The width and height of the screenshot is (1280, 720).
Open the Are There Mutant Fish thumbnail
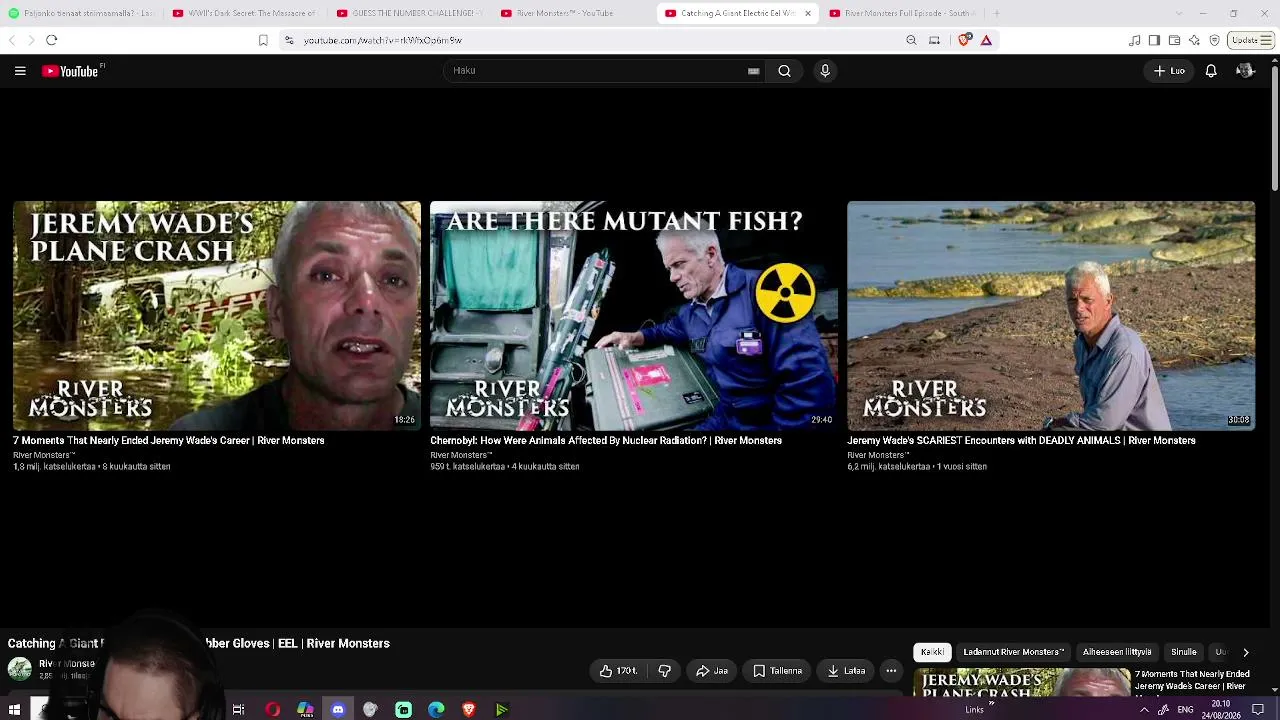pyautogui.click(x=634, y=316)
